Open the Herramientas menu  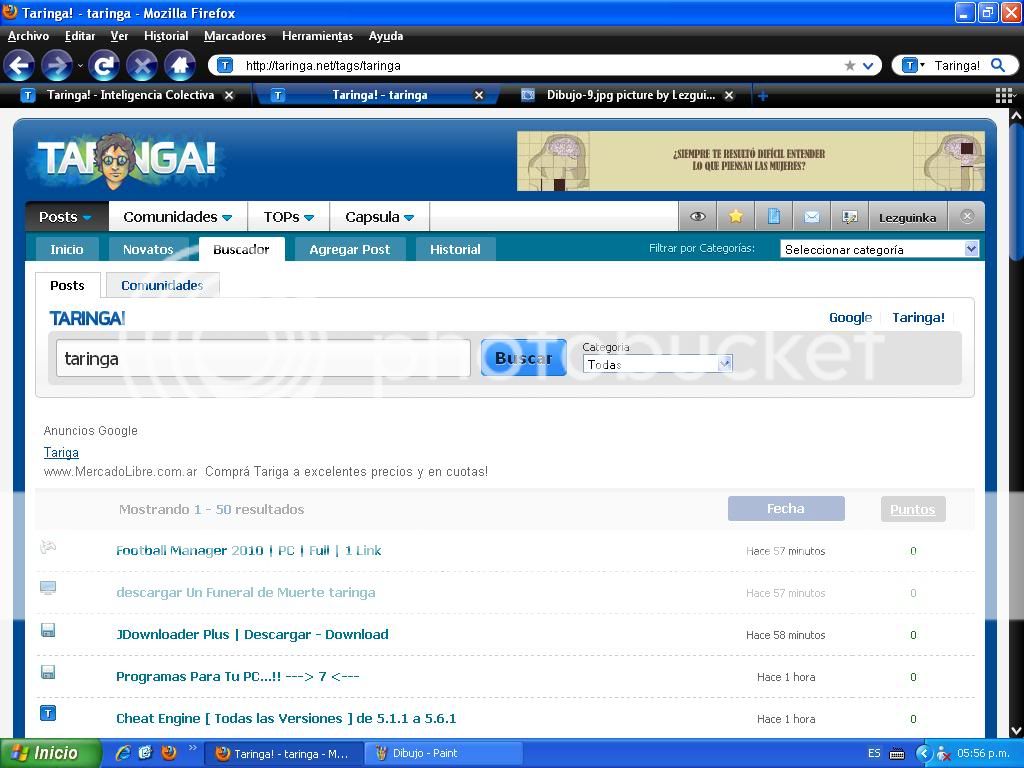click(x=317, y=36)
